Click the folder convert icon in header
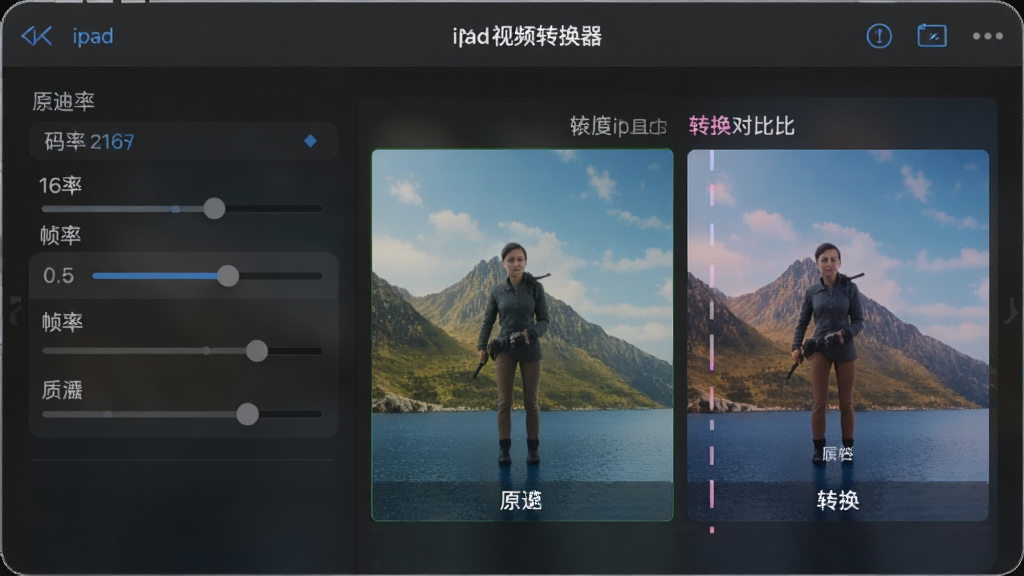The image size is (1024, 576). tap(932, 35)
